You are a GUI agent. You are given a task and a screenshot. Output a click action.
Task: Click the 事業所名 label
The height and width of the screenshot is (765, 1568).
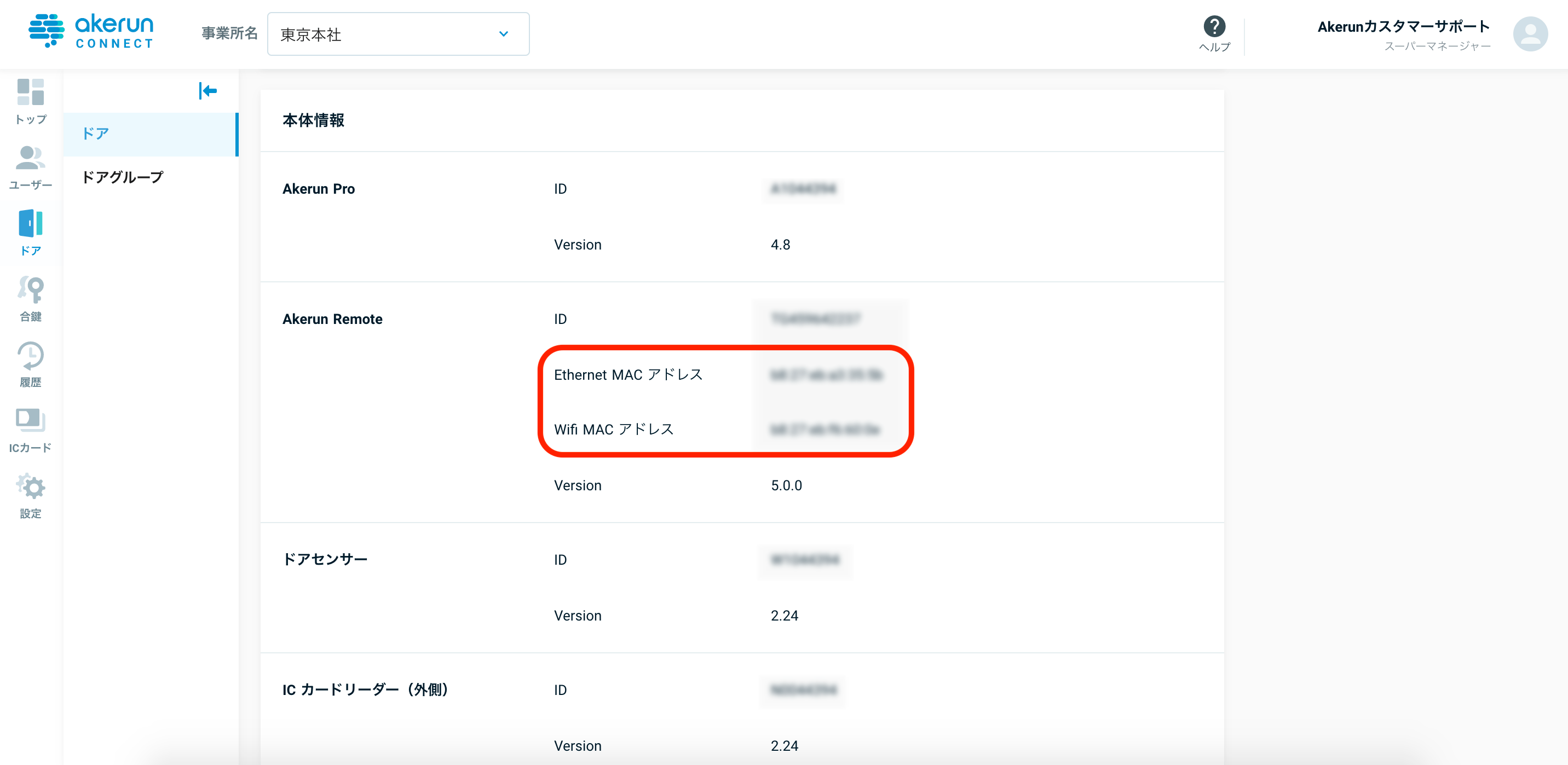tap(230, 33)
